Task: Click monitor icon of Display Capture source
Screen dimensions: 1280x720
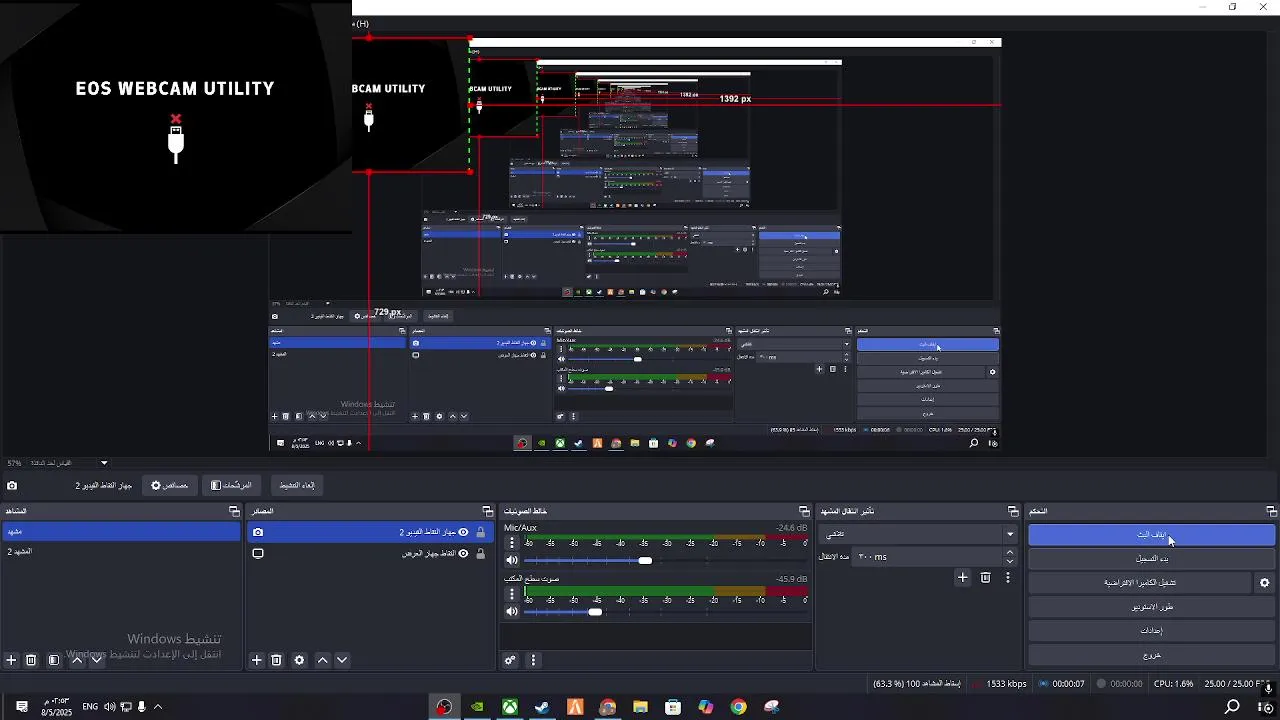Action: [258, 553]
